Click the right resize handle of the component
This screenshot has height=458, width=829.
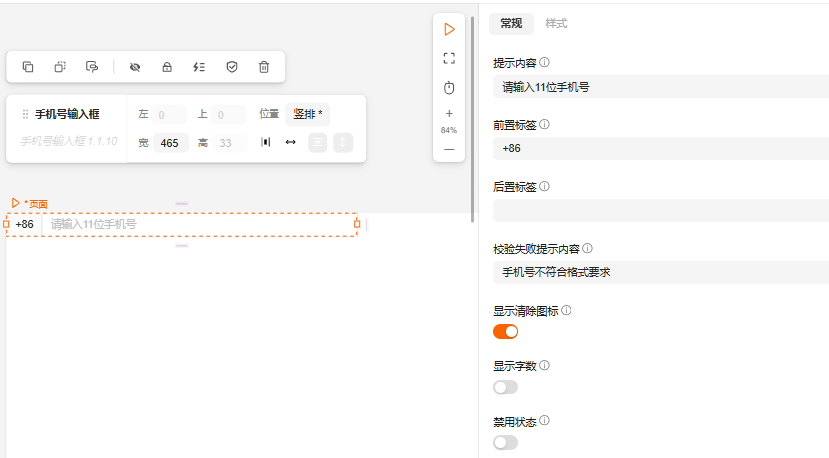click(x=357, y=224)
